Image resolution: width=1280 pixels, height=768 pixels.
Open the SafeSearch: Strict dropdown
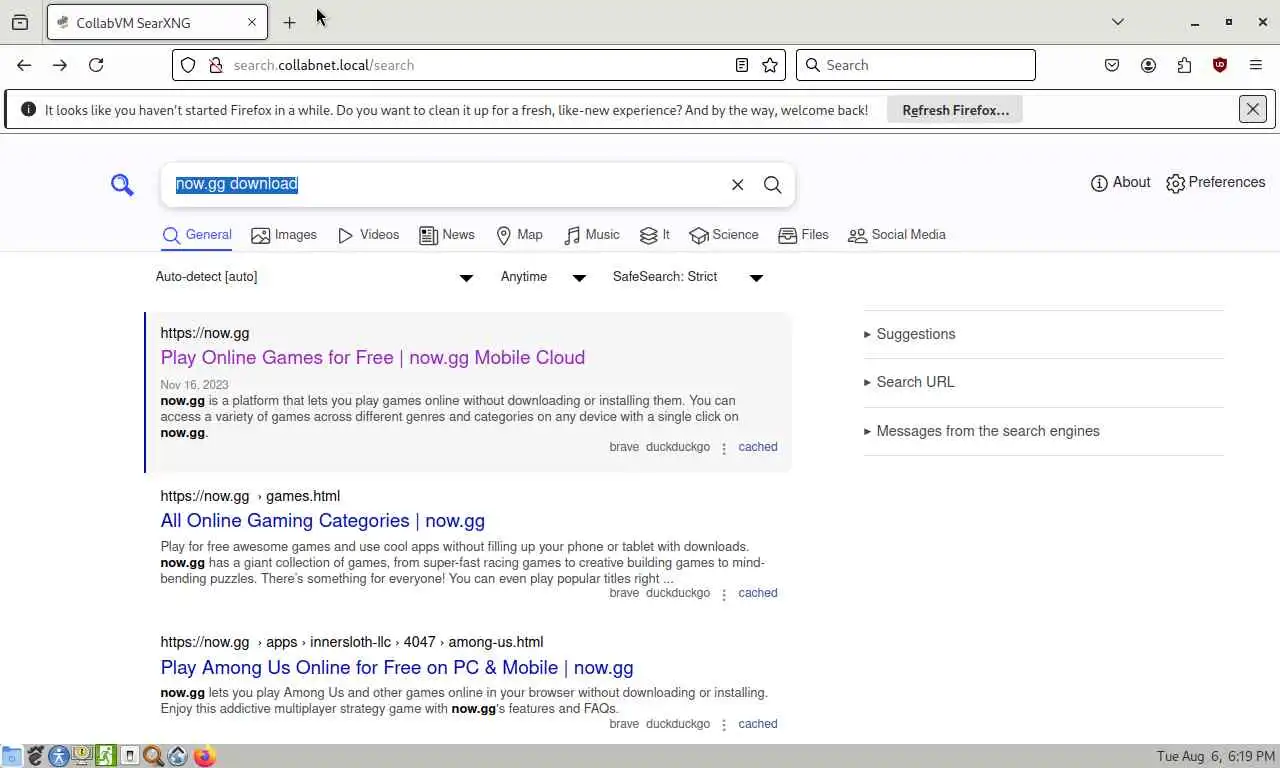[688, 277]
